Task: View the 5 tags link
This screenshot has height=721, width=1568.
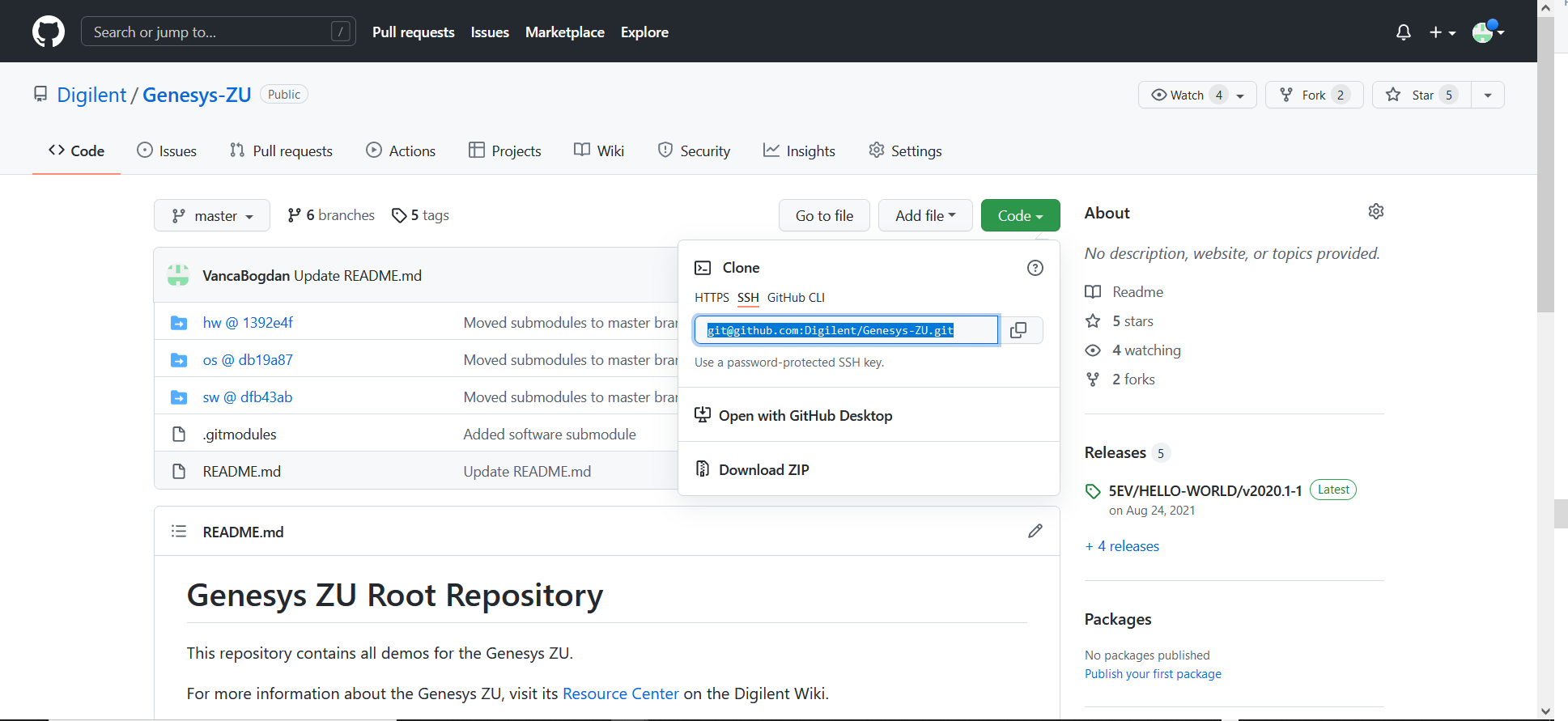Action: click(420, 215)
